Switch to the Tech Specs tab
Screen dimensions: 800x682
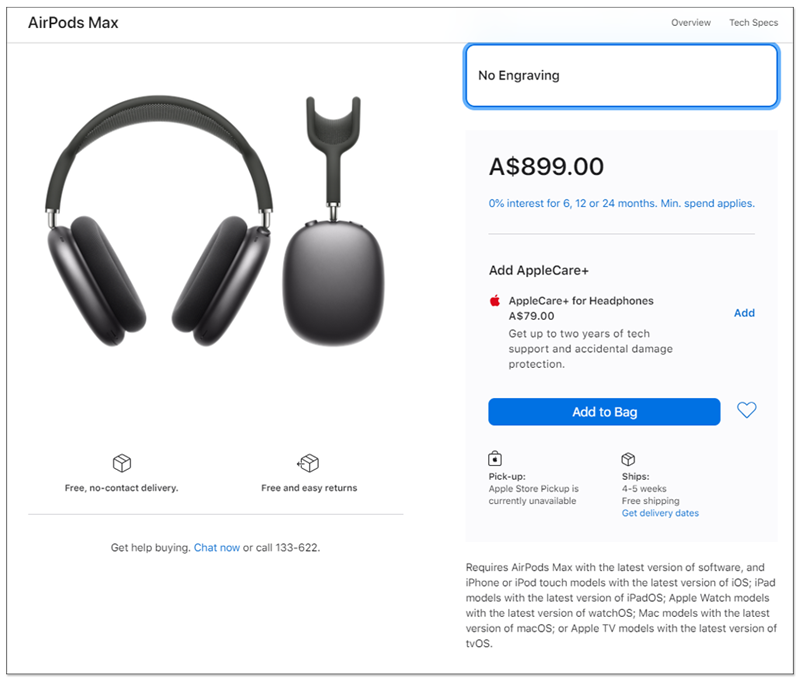coord(753,22)
